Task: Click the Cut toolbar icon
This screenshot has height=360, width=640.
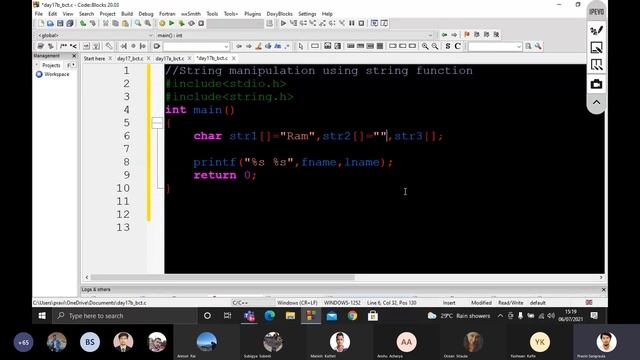Action: [106, 24]
